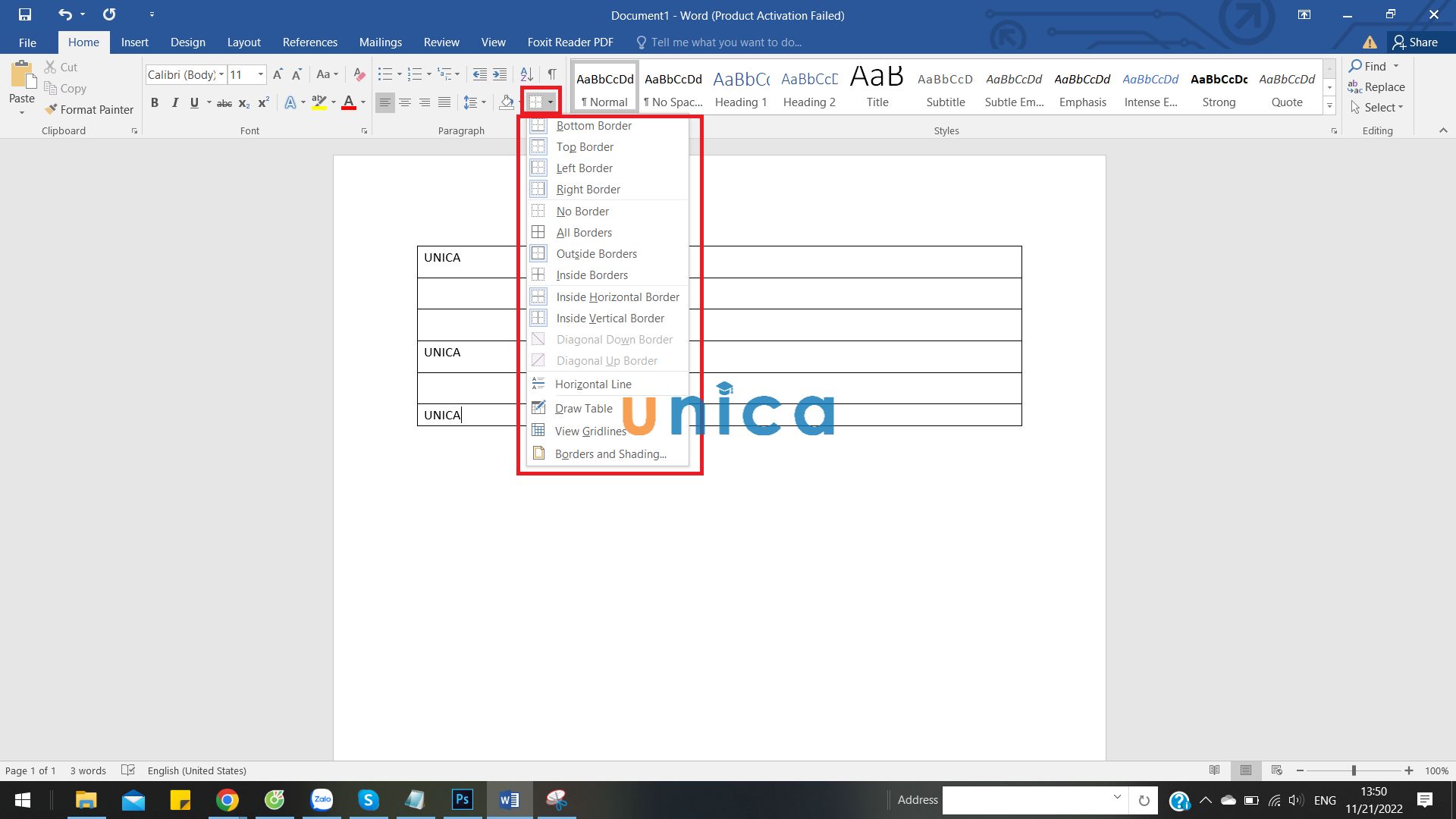This screenshot has width=1456, height=819.
Task: Toggle View Gridlines in border menu
Action: point(591,431)
